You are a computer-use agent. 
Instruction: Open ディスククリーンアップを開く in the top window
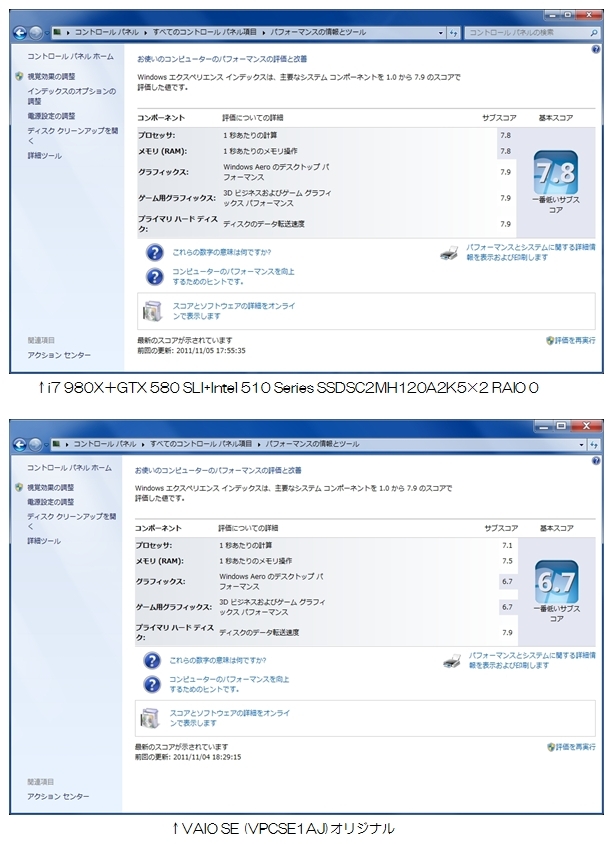point(73,136)
